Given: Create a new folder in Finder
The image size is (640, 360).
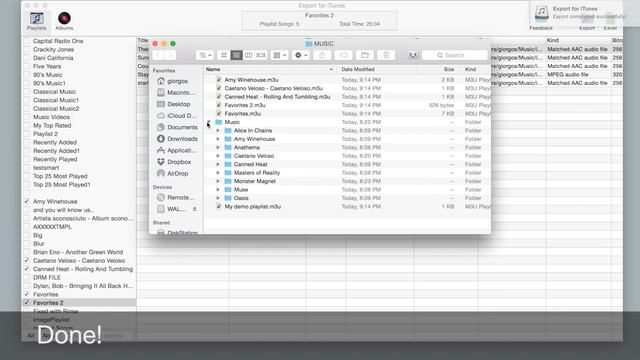Looking at the screenshot, I should [x=364, y=55].
